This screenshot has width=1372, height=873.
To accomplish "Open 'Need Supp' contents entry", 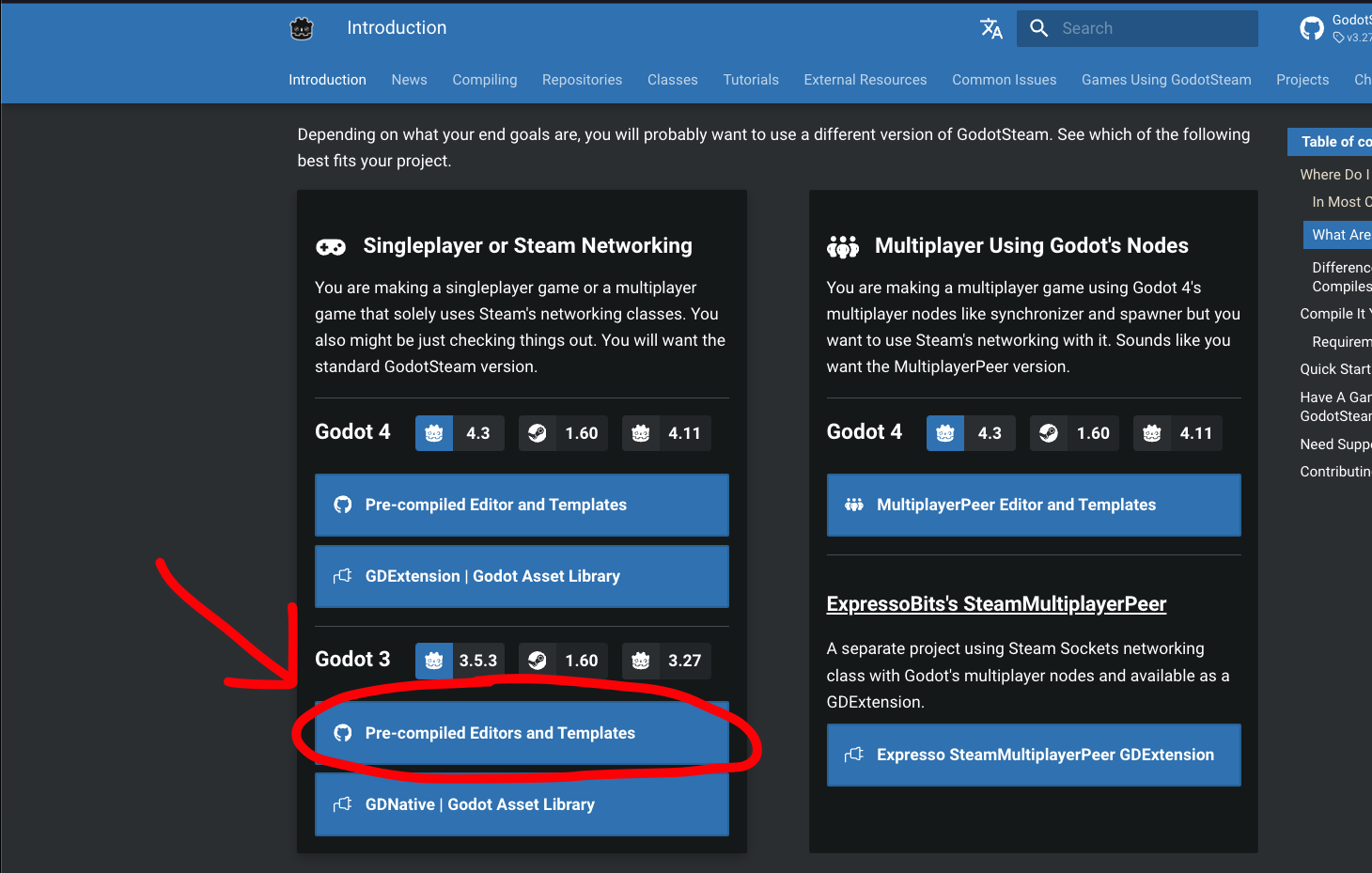I will click(x=1335, y=444).
